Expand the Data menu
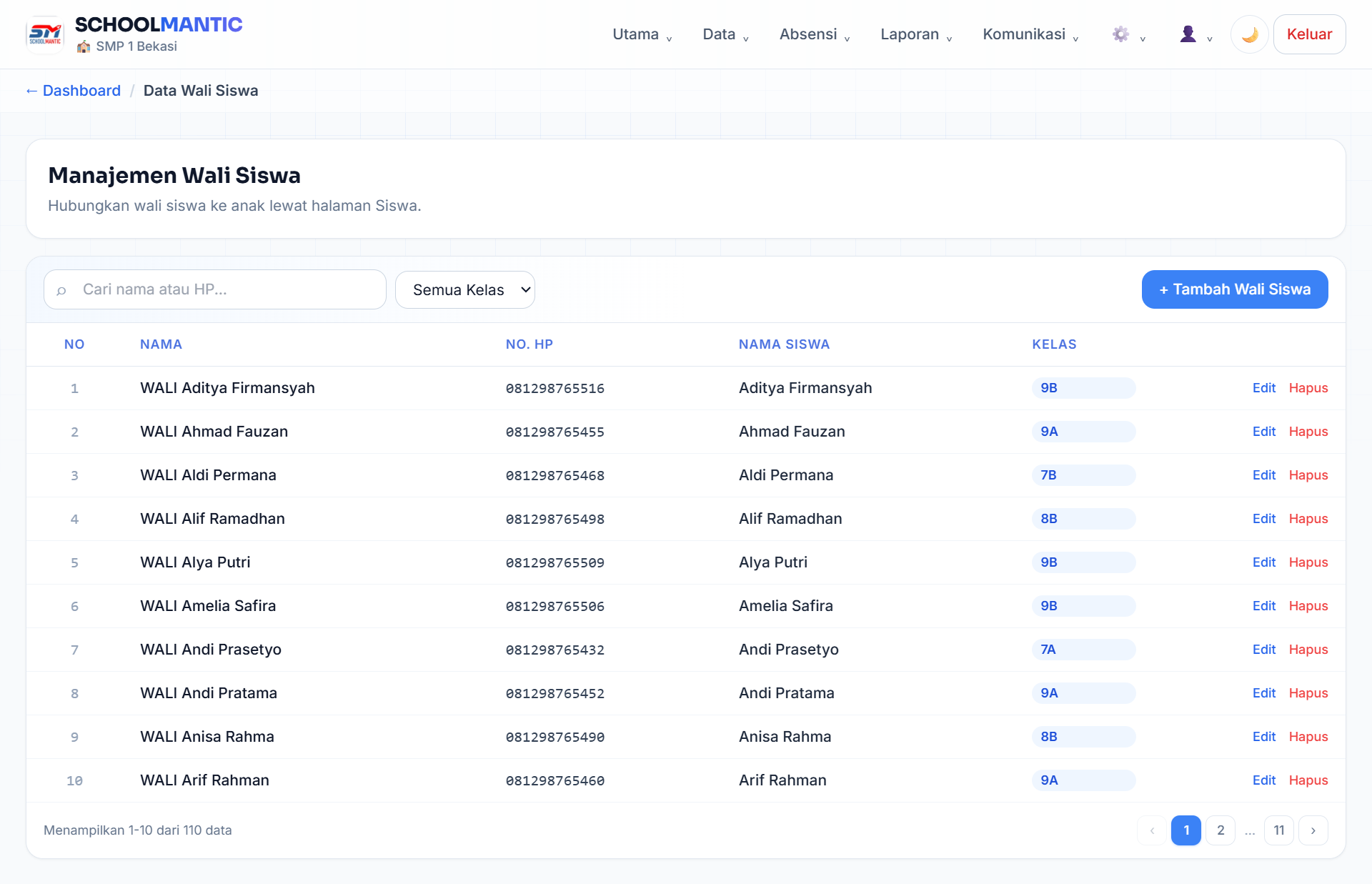 click(x=725, y=34)
